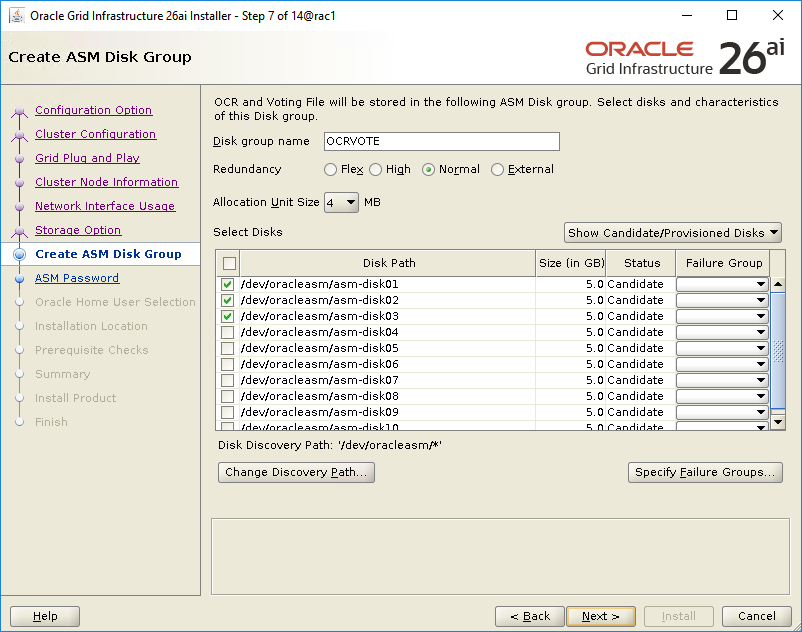Check the asm-disk08 checkbox
This screenshot has height=632, width=802.
(228, 396)
